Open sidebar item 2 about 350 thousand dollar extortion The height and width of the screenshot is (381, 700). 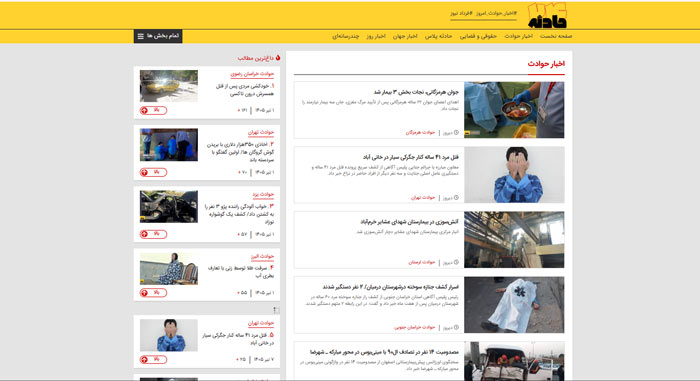pyautogui.click(x=240, y=152)
